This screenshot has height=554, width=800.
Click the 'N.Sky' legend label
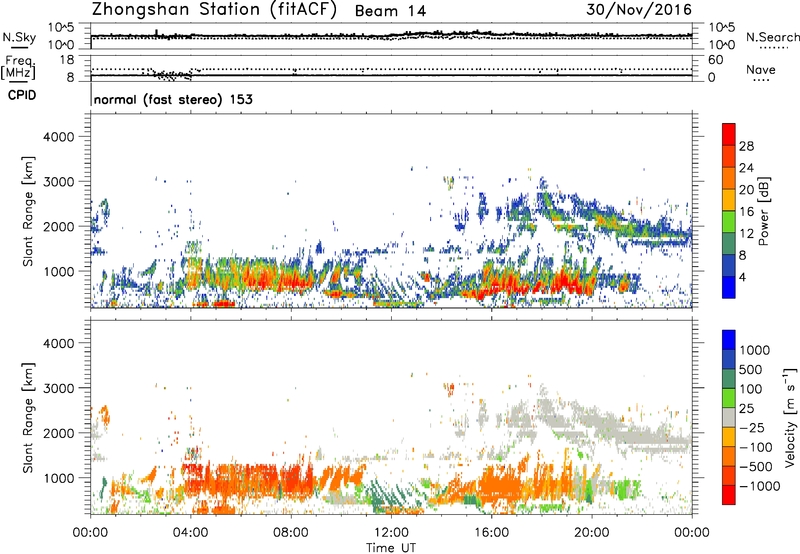pyautogui.click(x=19, y=37)
